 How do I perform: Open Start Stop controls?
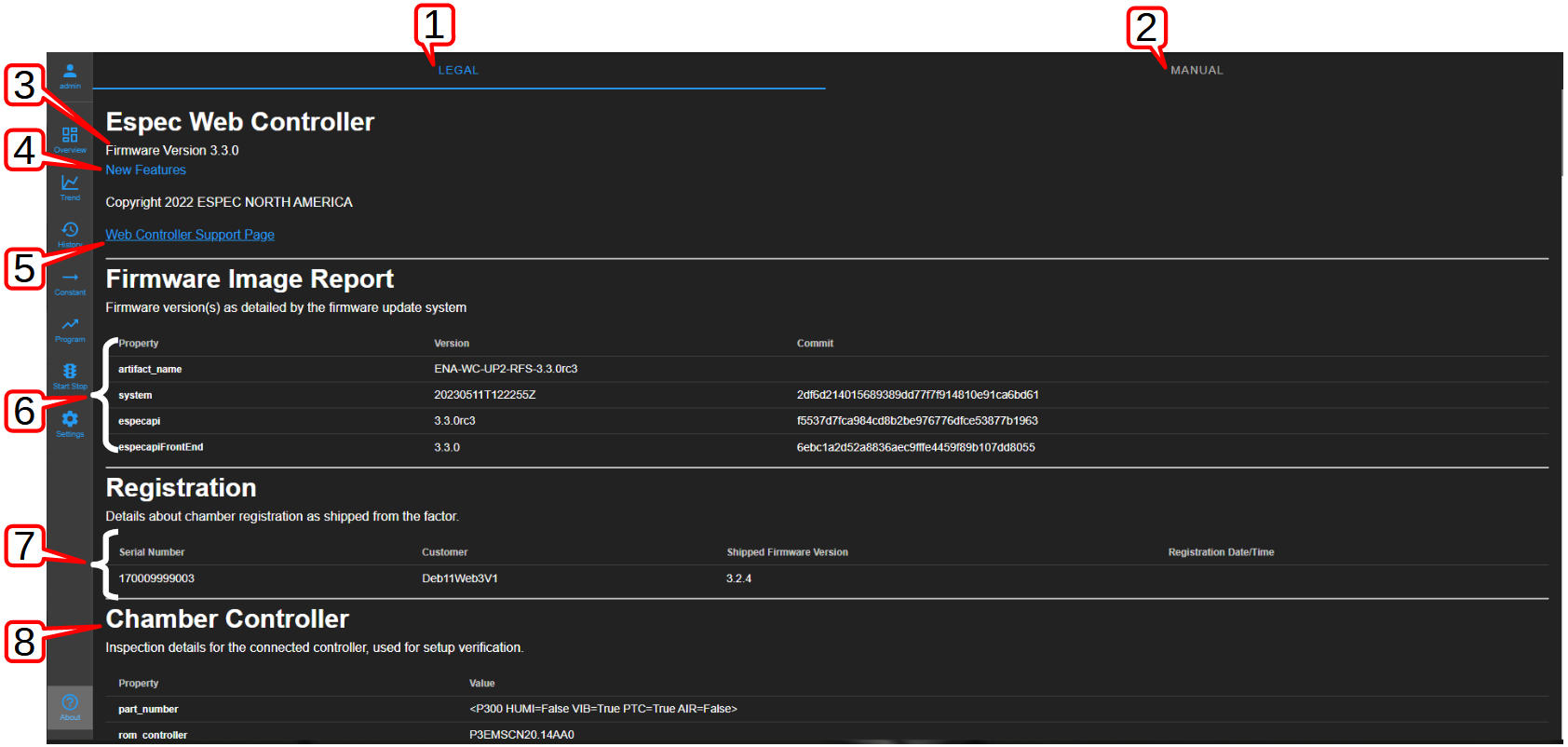[70, 376]
